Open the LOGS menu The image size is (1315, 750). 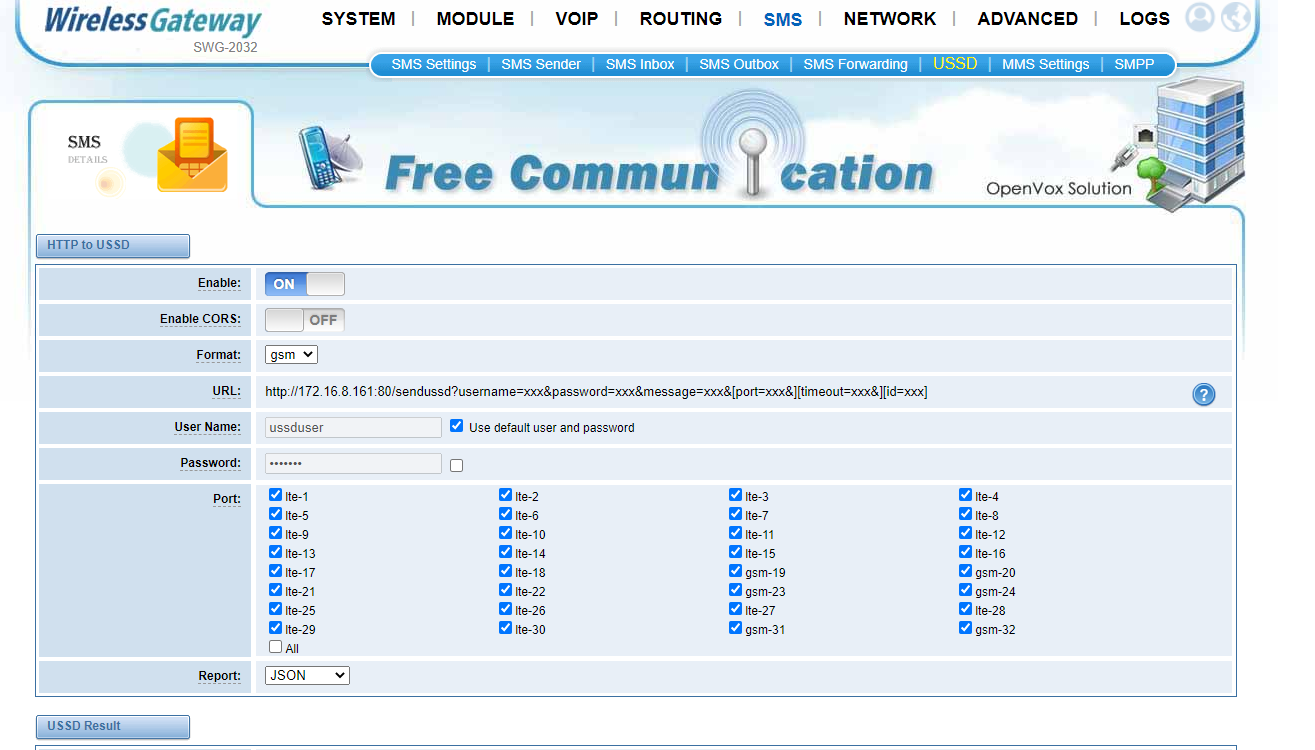[x=1144, y=19]
